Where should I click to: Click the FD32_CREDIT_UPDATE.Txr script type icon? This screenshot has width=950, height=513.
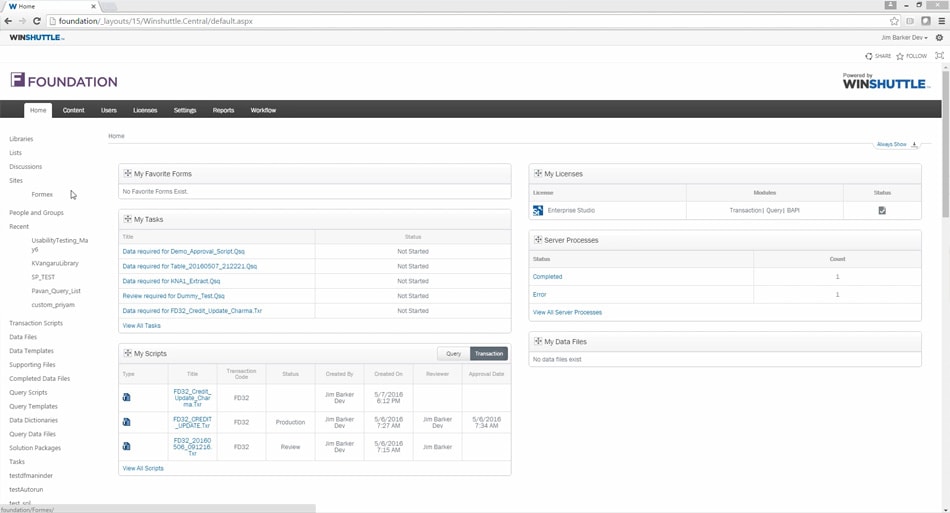point(126,422)
